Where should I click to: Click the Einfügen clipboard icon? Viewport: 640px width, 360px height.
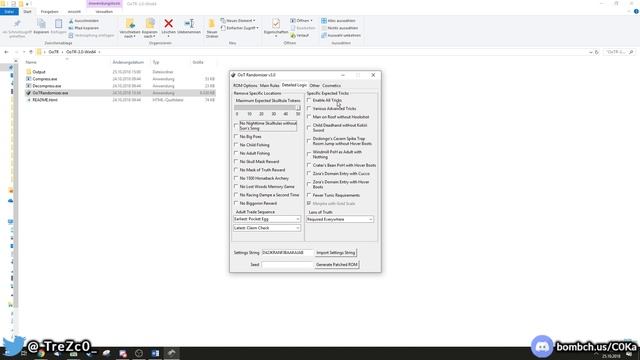pyautogui.click(x=58, y=24)
